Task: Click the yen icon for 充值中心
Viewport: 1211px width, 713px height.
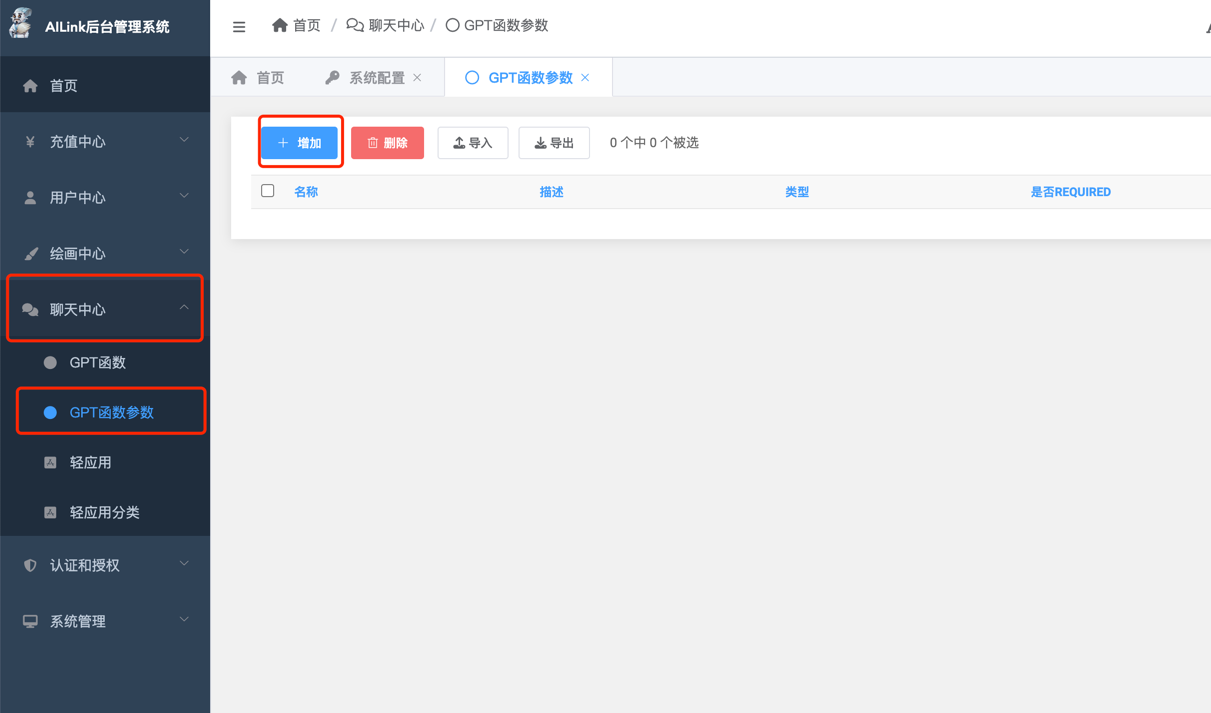Action: [x=30, y=142]
